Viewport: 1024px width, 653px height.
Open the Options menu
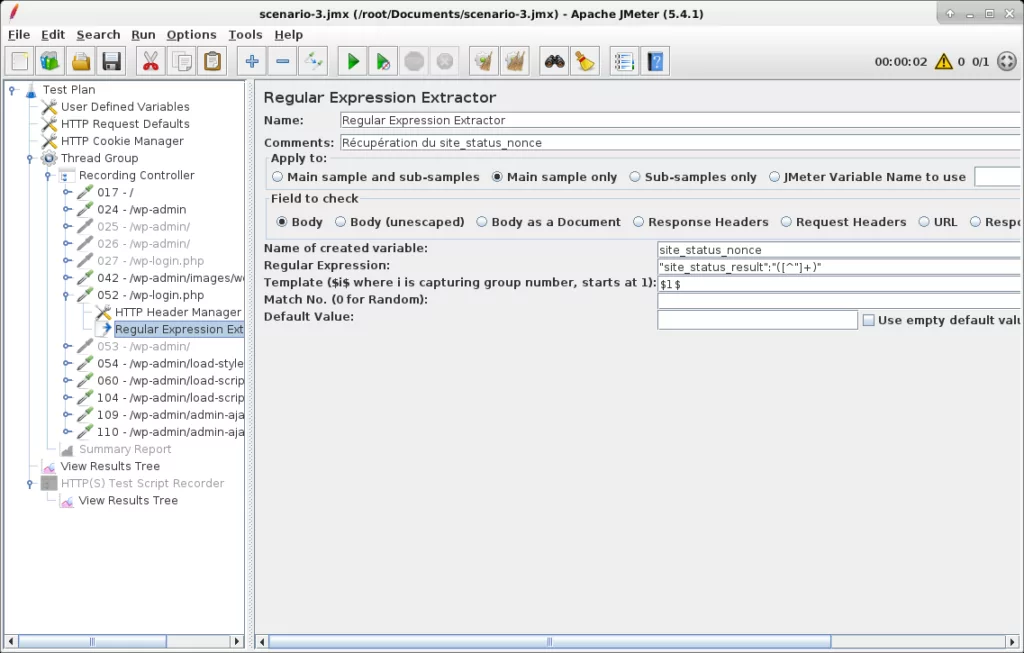pos(191,34)
